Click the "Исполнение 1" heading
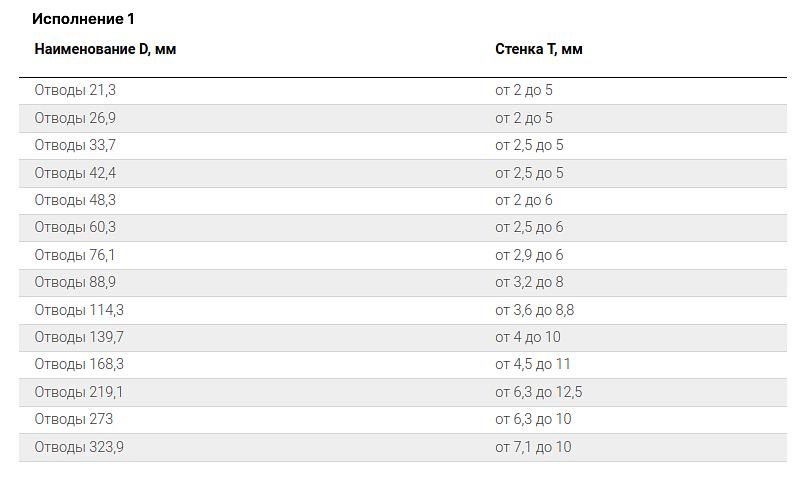 tap(83, 19)
